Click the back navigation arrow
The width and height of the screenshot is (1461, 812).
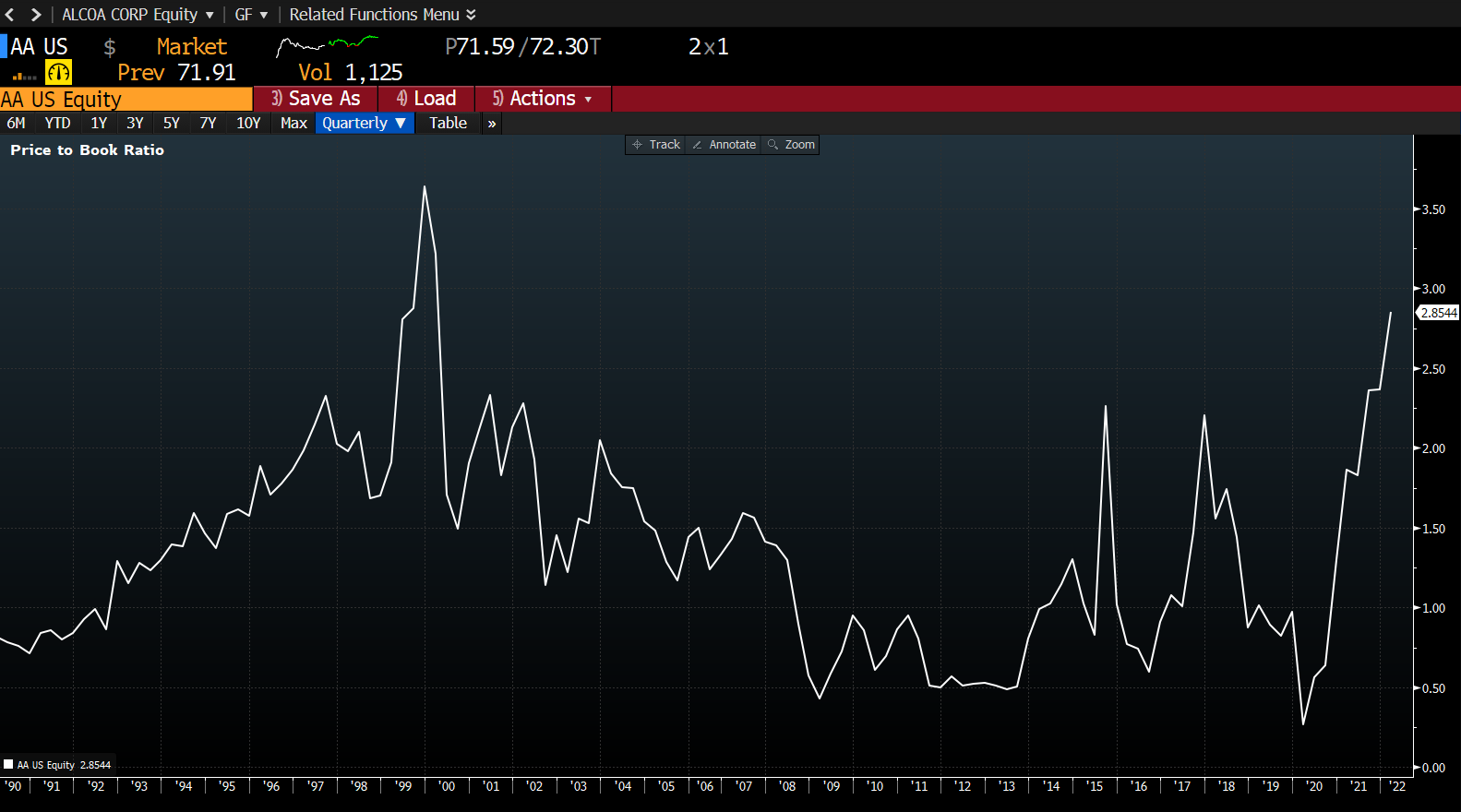point(10,15)
